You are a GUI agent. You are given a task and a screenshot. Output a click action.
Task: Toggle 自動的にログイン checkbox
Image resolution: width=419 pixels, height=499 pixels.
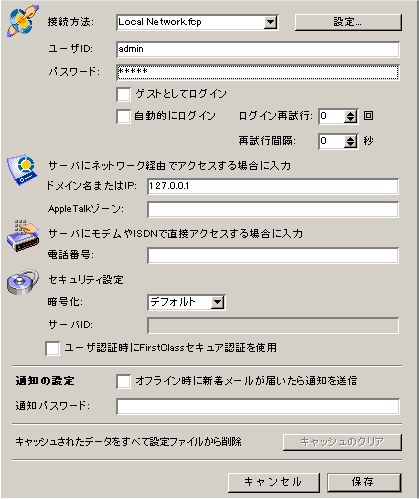[x=124, y=117]
